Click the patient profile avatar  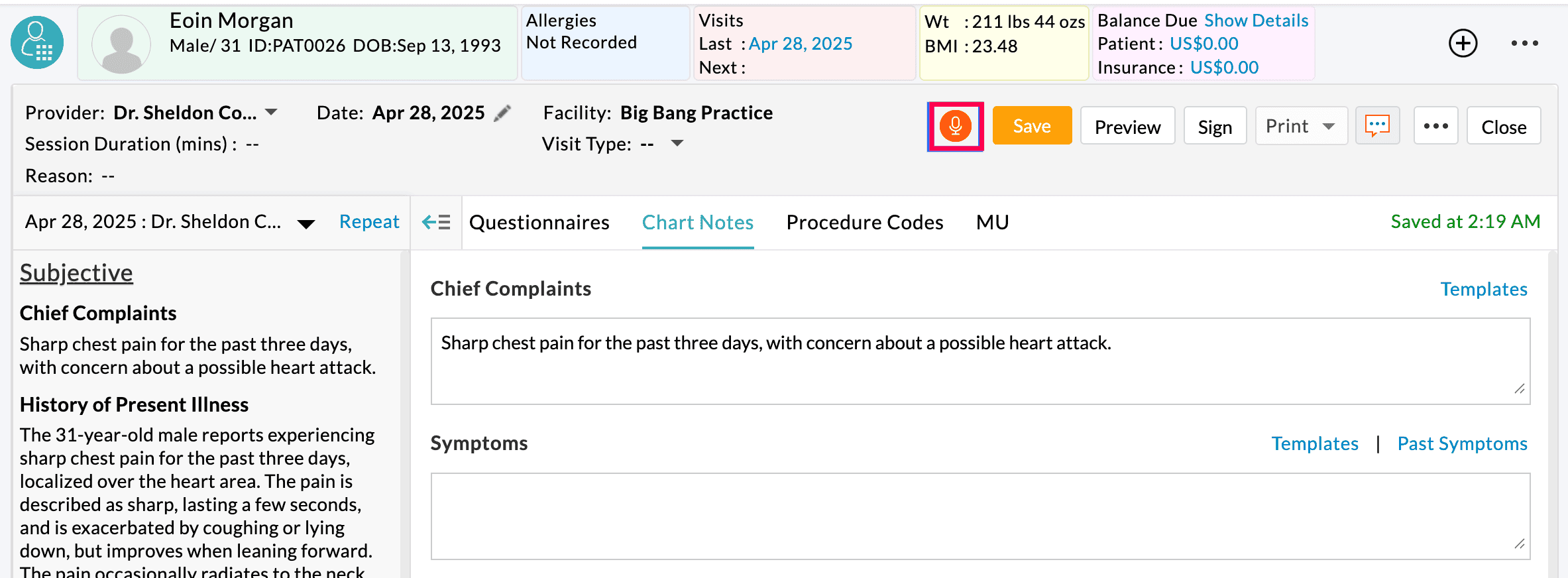point(121,44)
